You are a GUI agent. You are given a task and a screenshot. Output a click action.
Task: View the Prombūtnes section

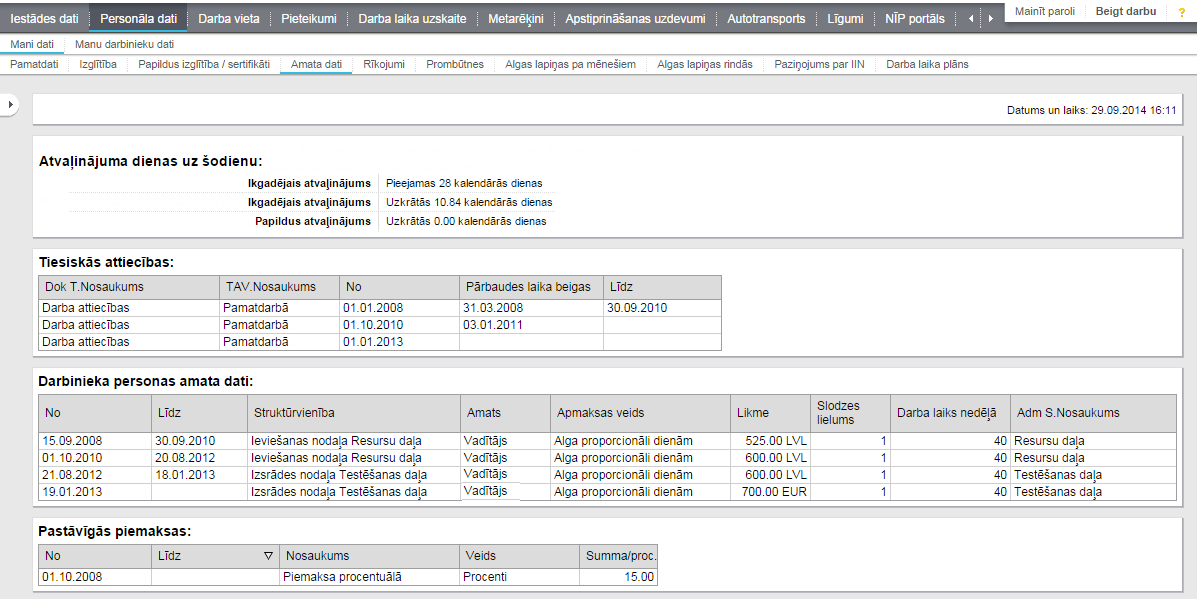(455, 64)
